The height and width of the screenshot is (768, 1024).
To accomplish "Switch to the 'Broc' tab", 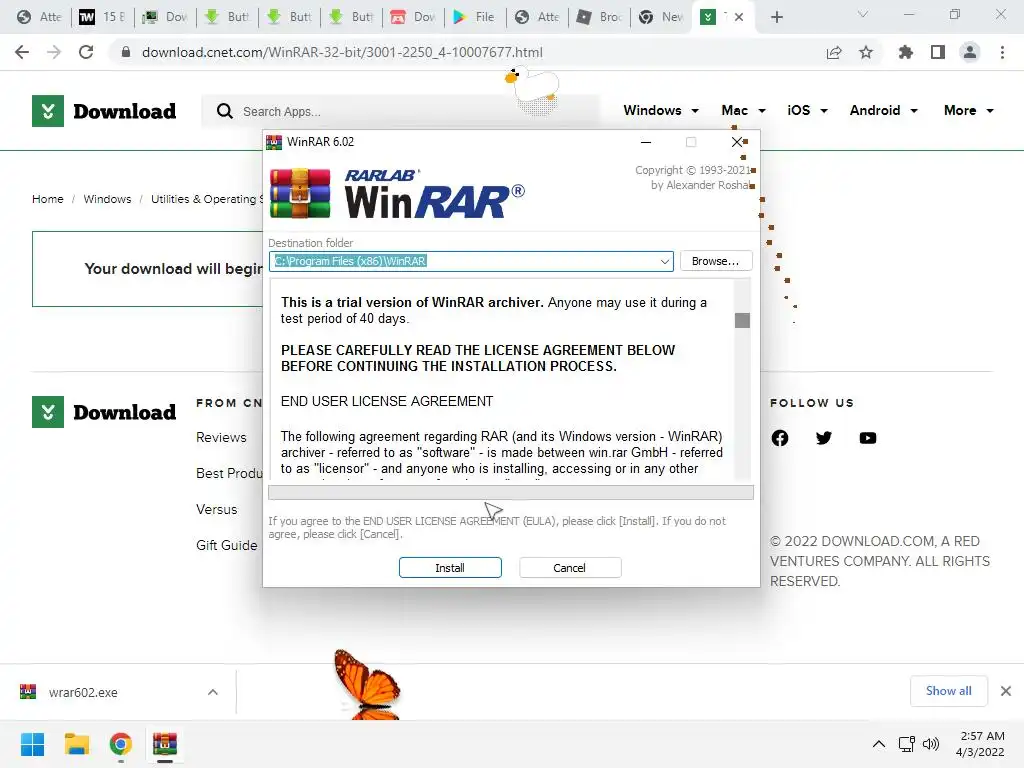I will (599, 17).
